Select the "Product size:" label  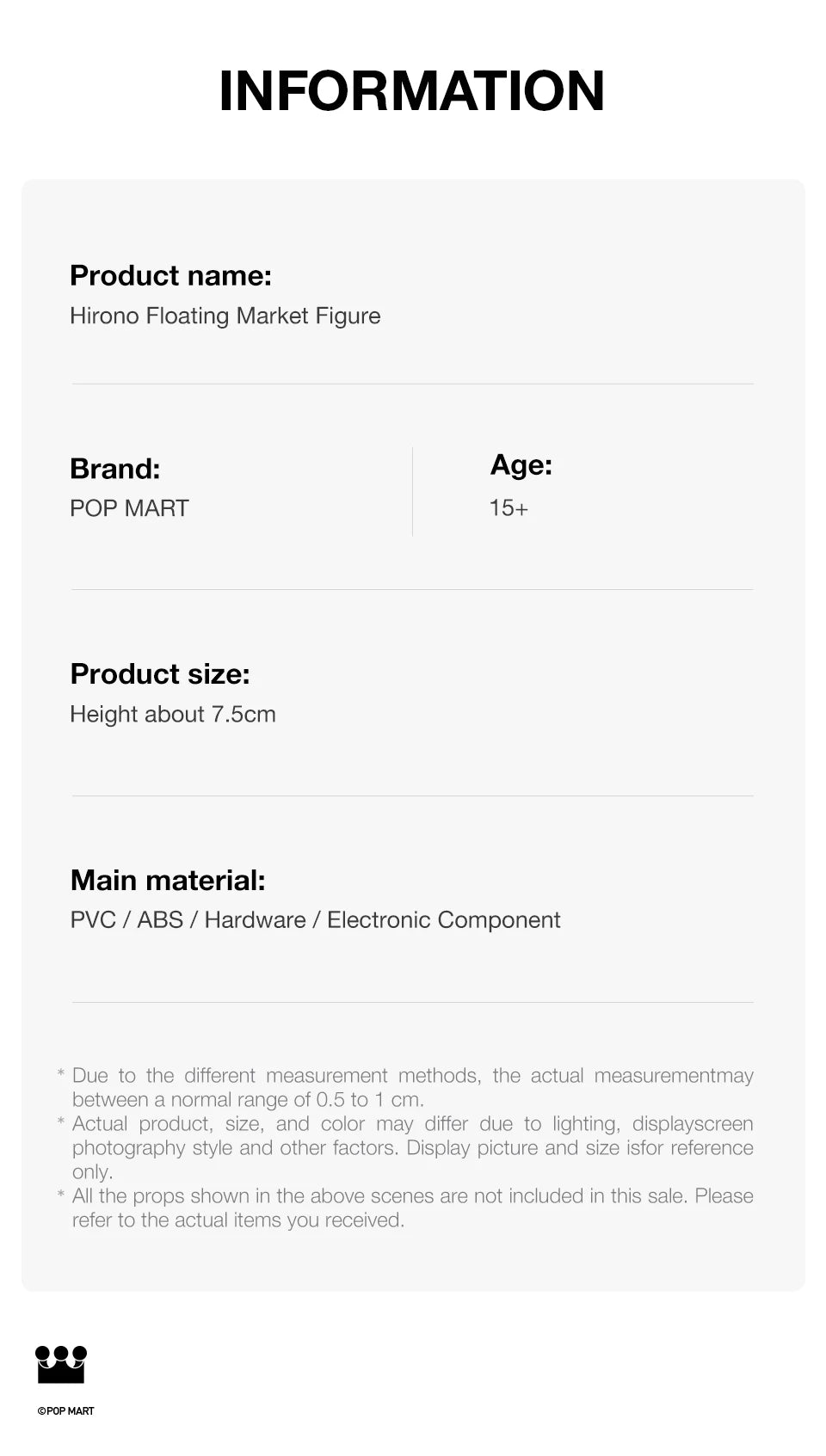(159, 673)
